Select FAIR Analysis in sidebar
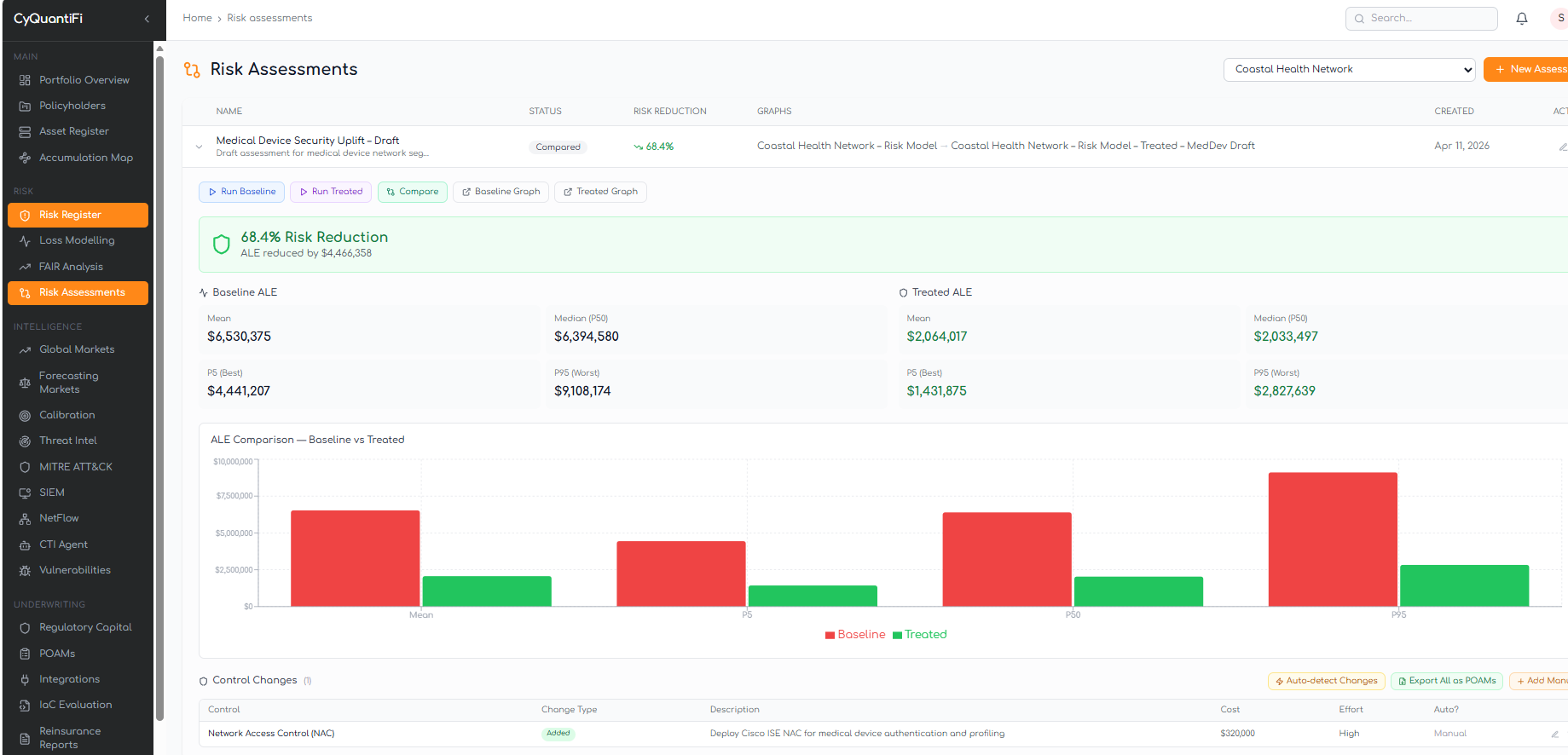The height and width of the screenshot is (755, 1568). pyautogui.click(x=71, y=267)
